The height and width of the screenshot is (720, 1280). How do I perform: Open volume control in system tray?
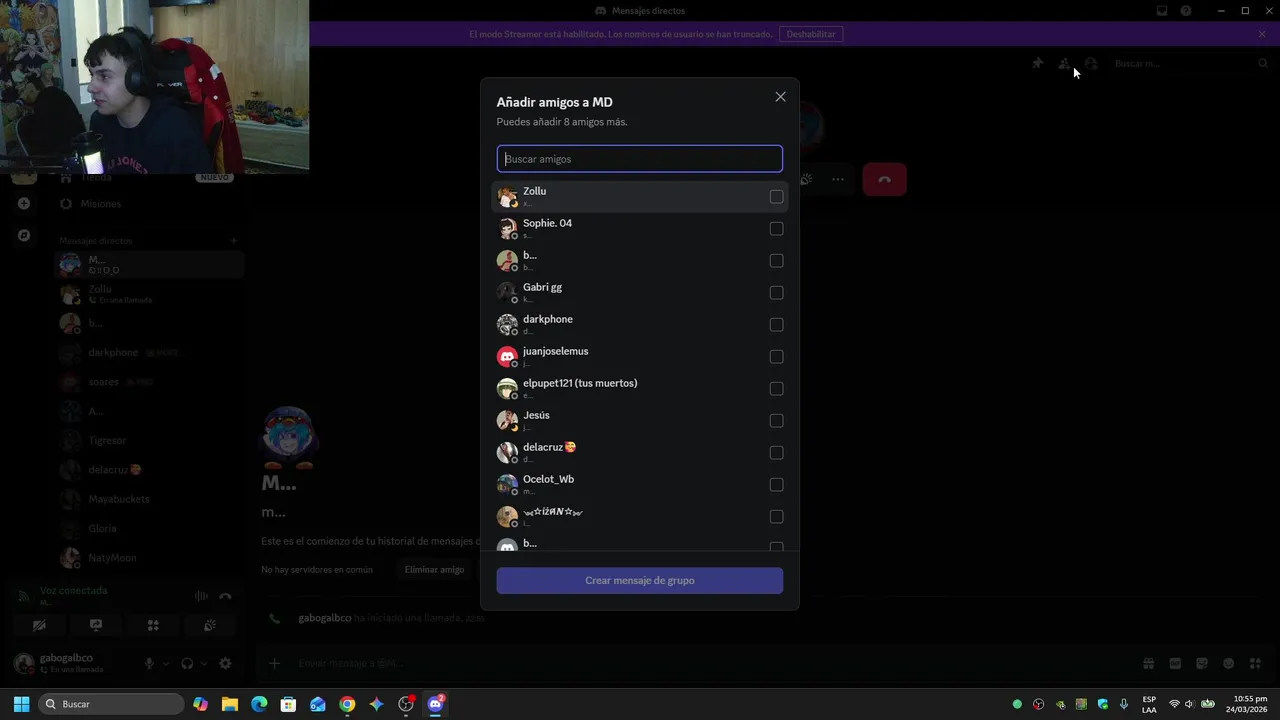[x=1189, y=704]
